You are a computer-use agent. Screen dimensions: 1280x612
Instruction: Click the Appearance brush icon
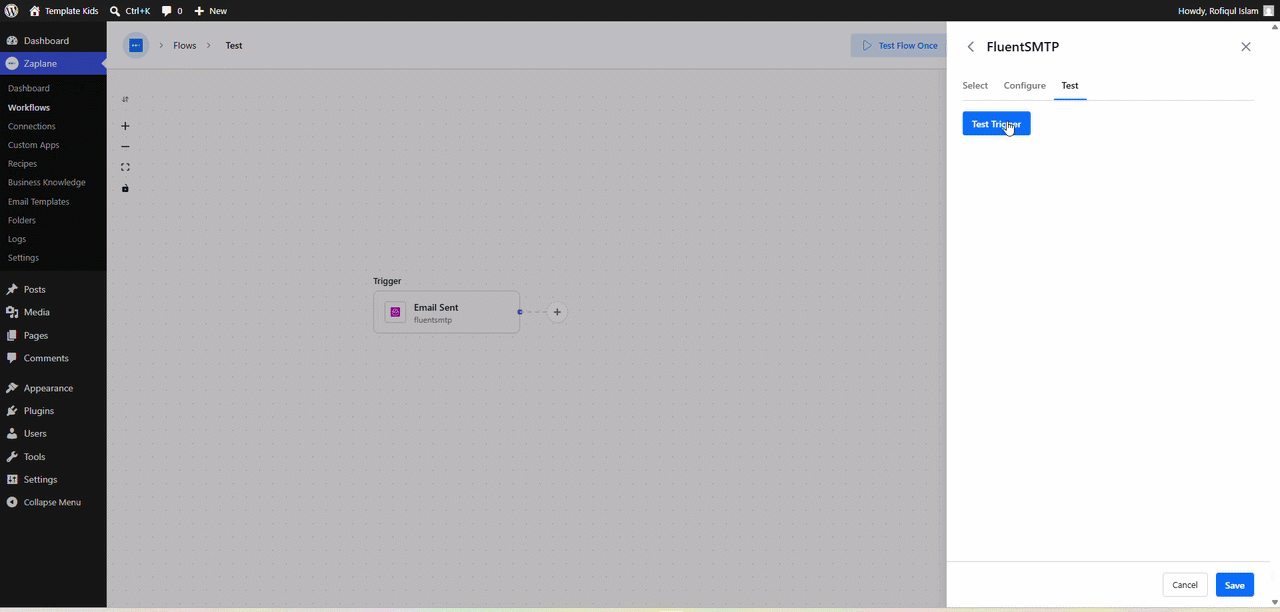(x=12, y=388)
